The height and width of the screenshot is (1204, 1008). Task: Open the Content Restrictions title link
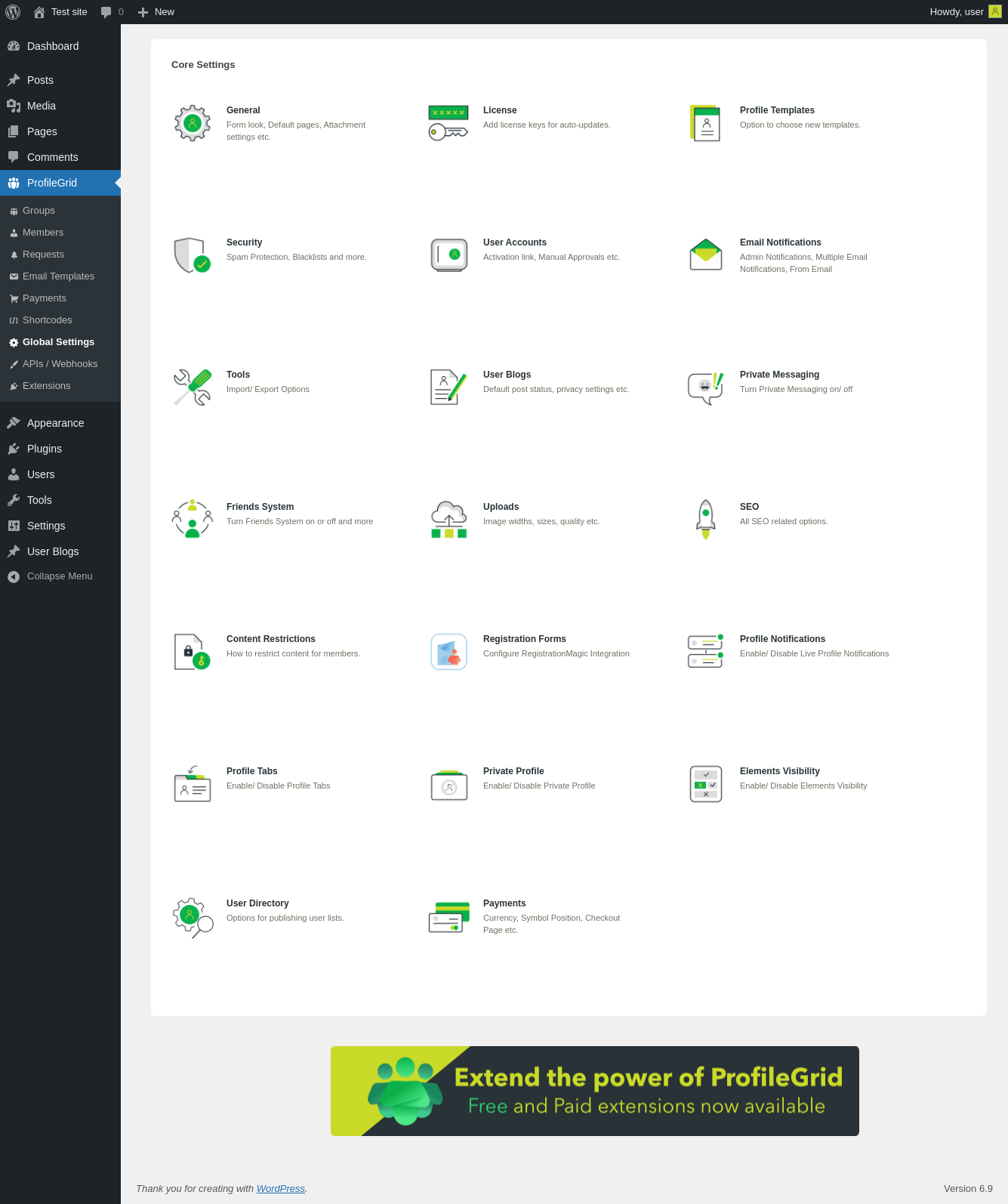(x=271, y=639)
